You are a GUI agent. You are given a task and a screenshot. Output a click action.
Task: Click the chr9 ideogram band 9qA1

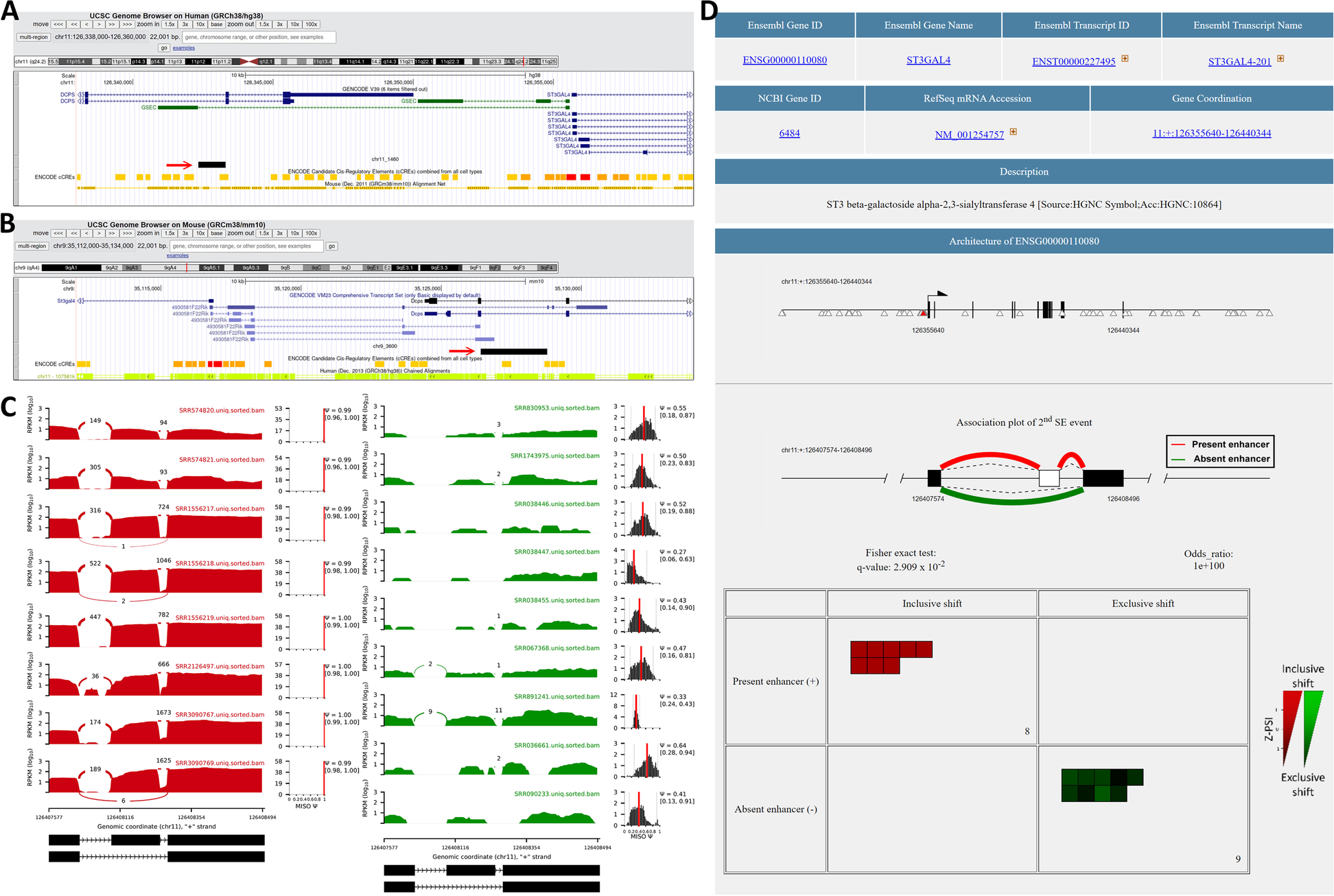click(x=71, y=268)
